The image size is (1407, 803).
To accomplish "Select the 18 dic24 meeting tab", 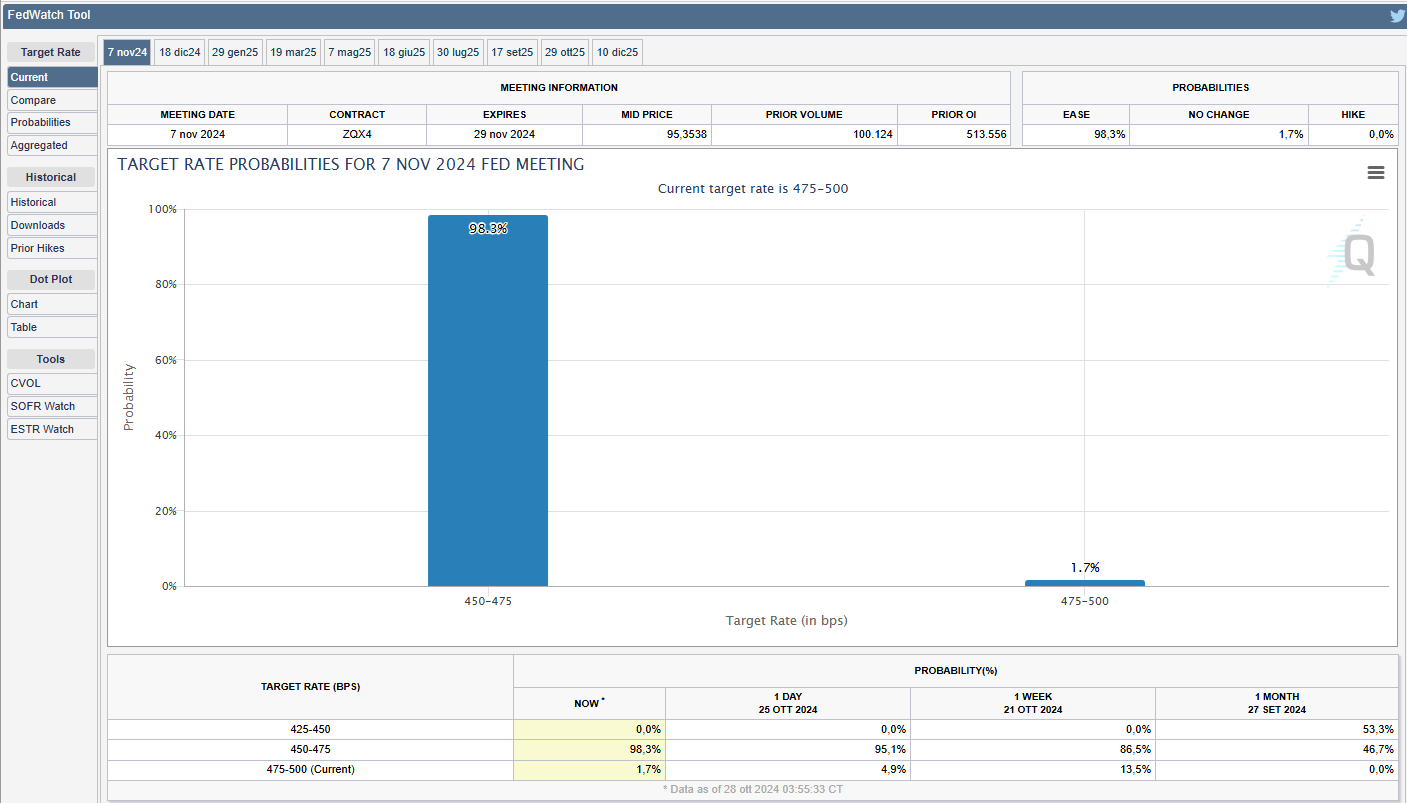I will [180, 52].
